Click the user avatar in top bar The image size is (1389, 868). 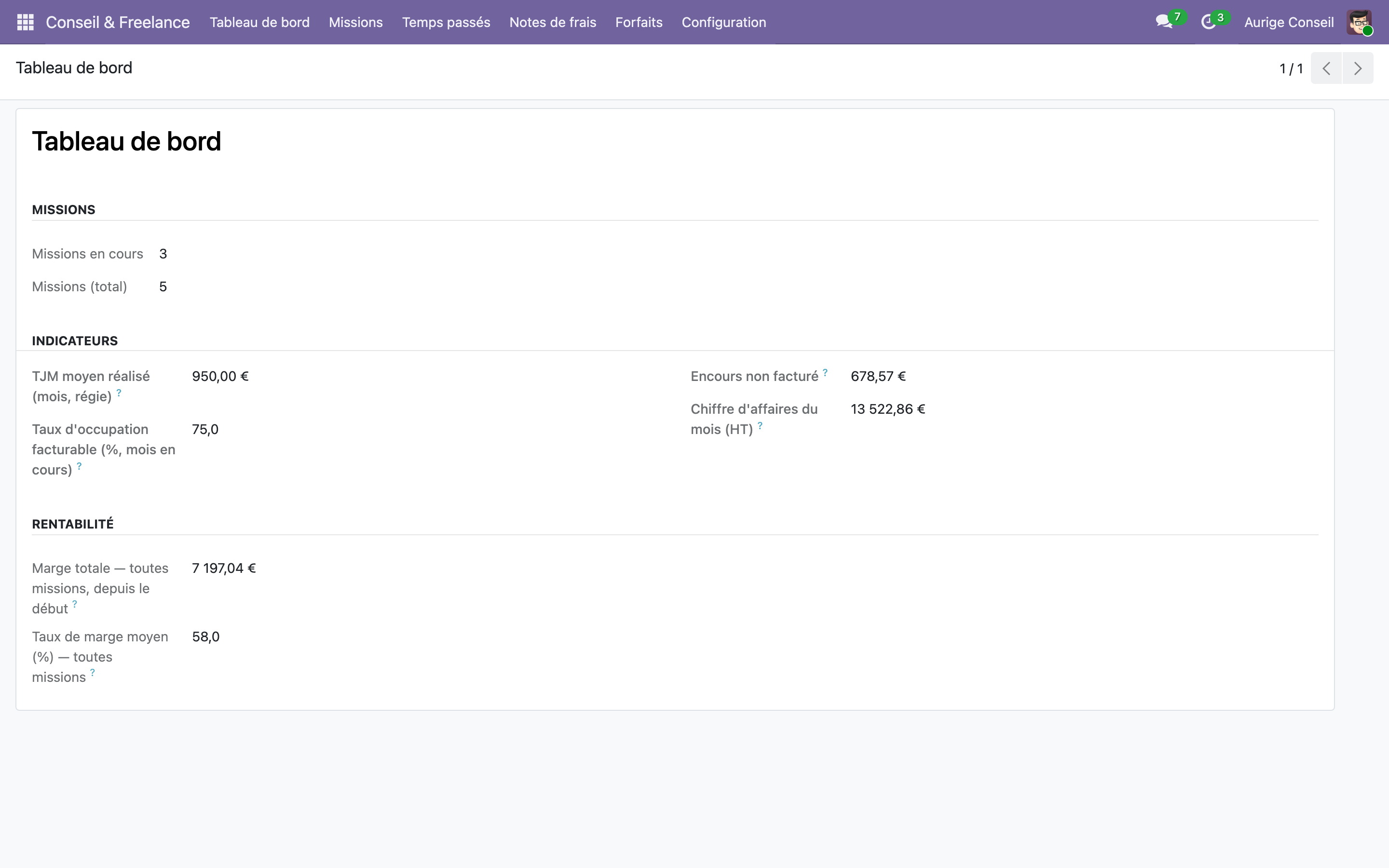point(1359,22)
